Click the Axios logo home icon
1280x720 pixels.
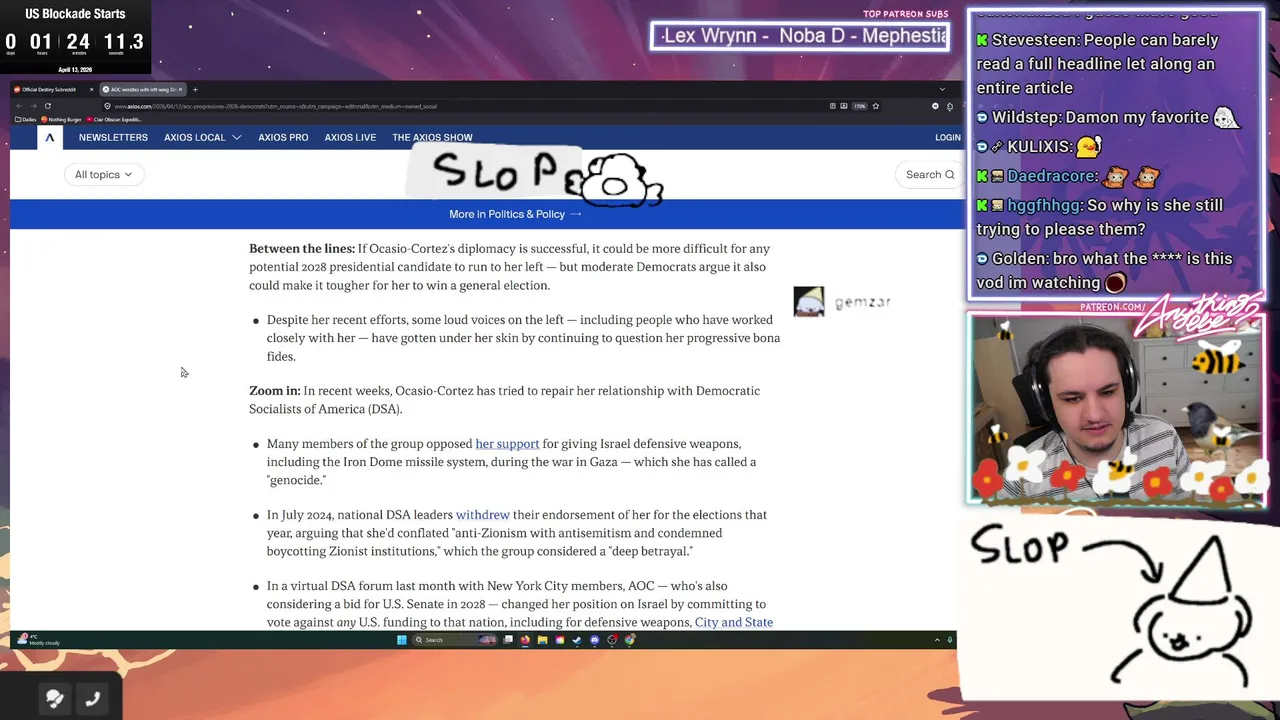click(x=49, y=137)
